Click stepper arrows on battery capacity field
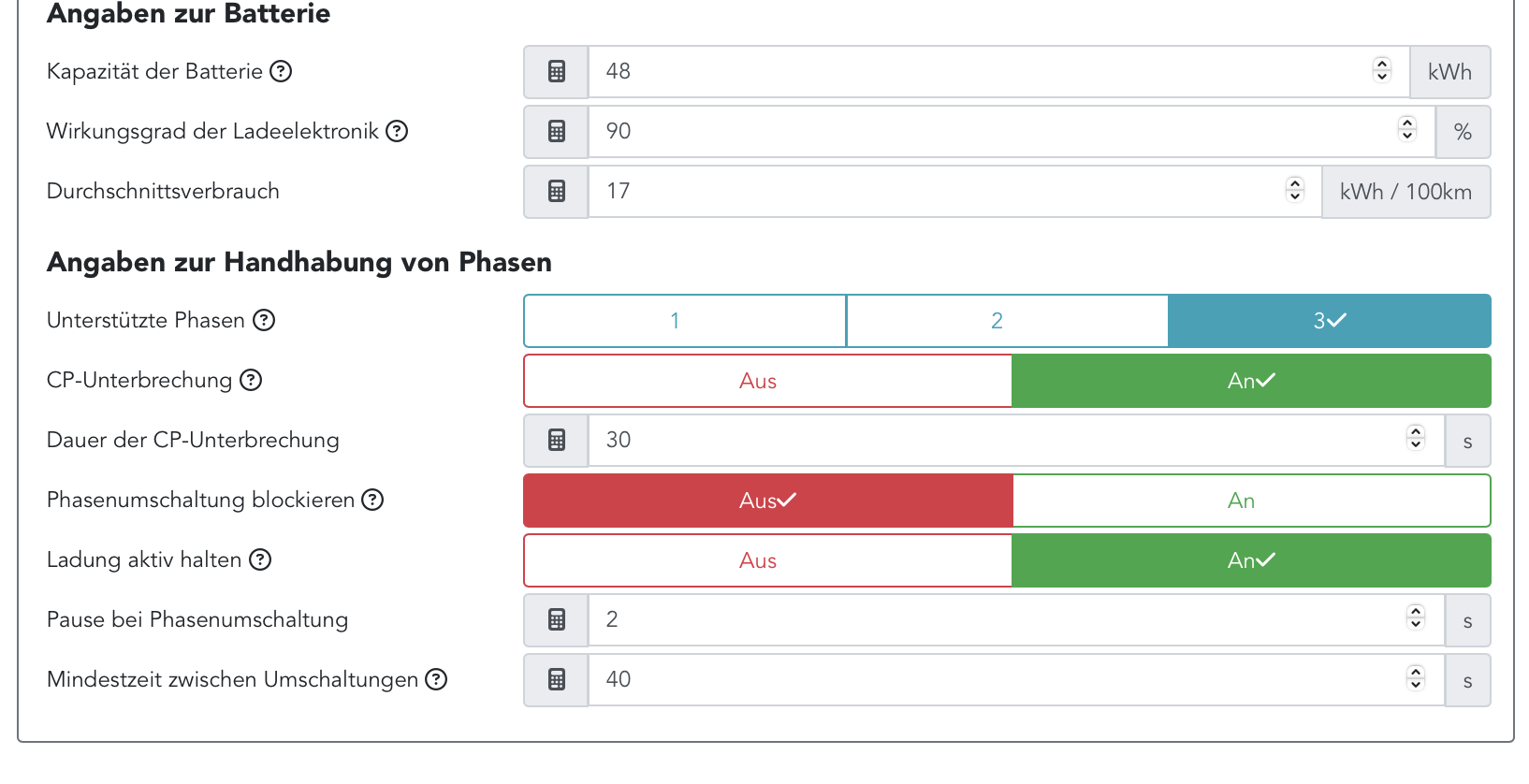Screen dimensions: 1529x784 pos(1382,70)
